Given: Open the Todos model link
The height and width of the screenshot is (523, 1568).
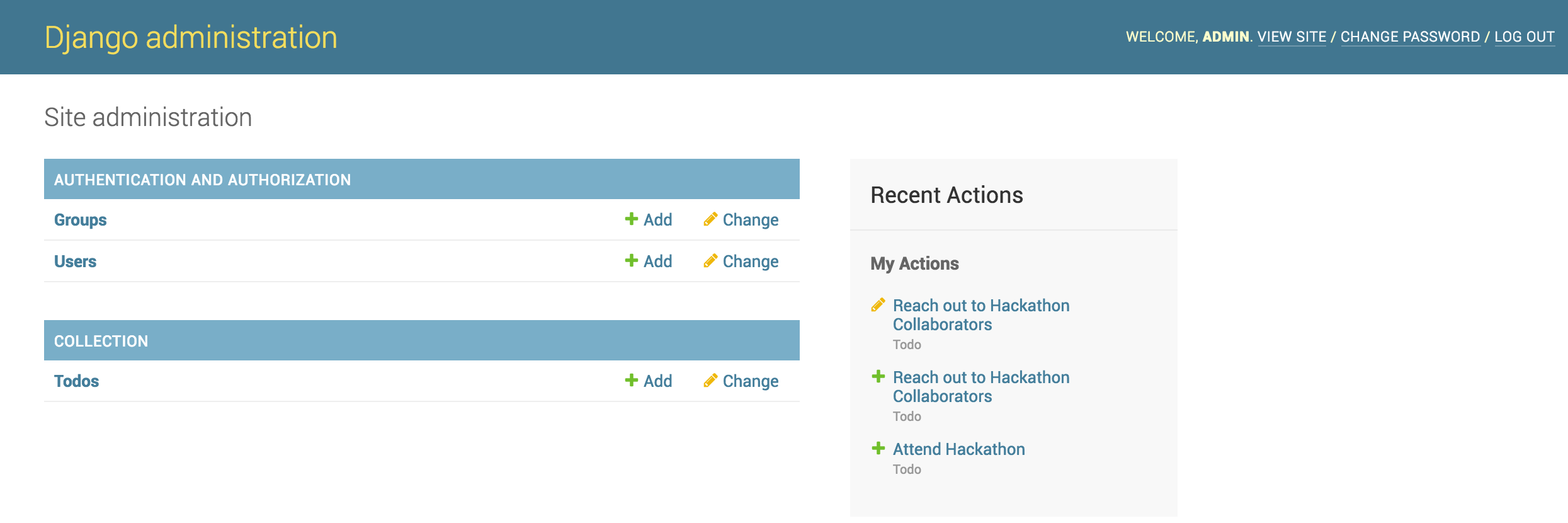Looking at the screenshot, I should pyautogui.click(x=76, y=381).
